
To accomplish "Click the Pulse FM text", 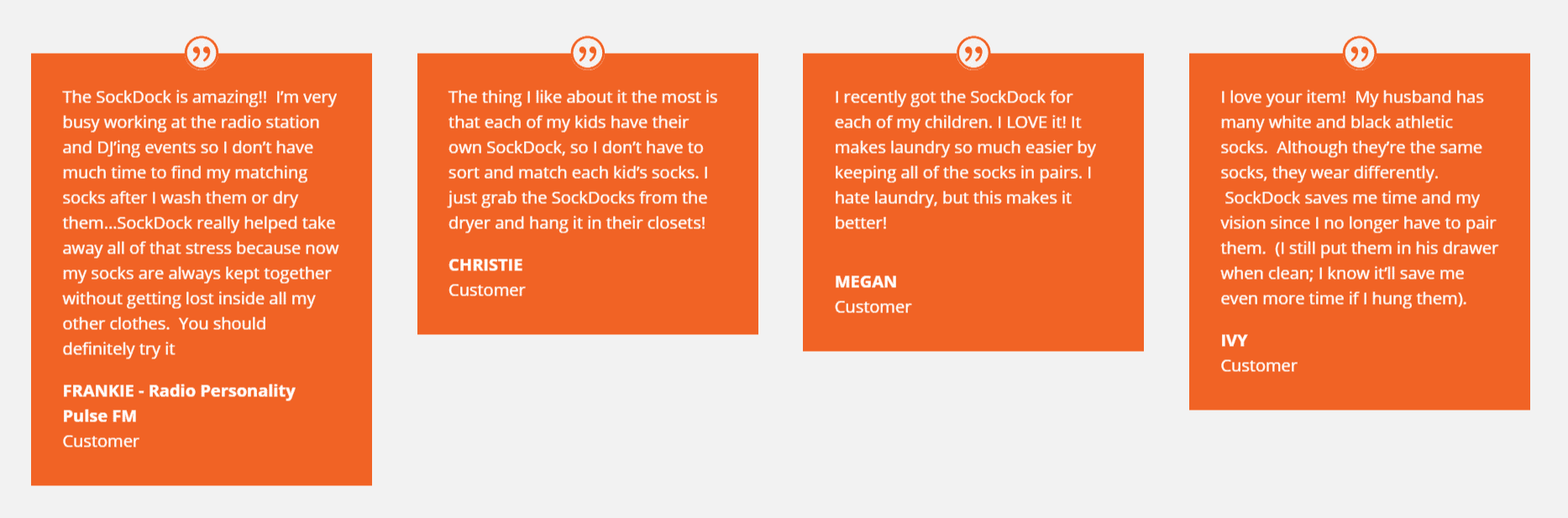I will tap(99, 416).
